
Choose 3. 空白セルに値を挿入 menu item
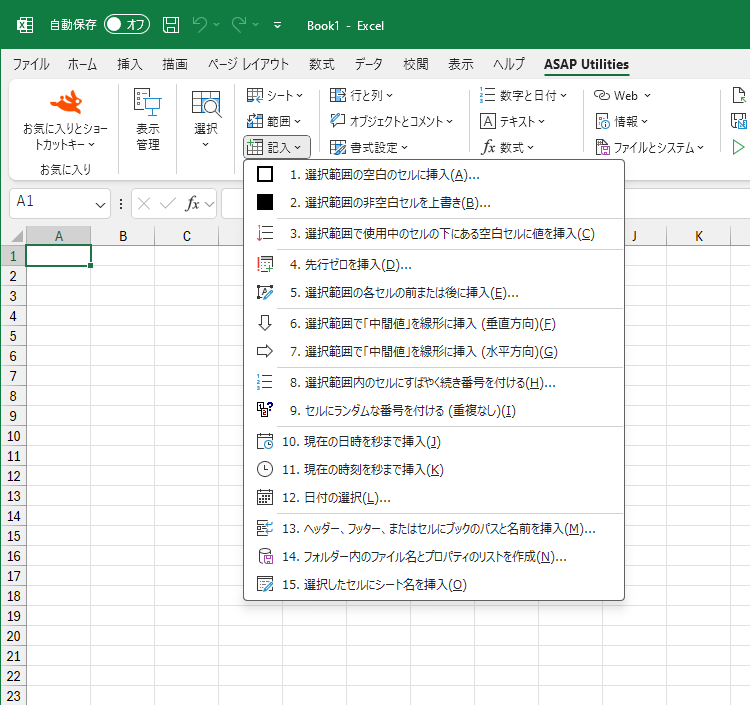pyautogui.click(x=434, y=234)
